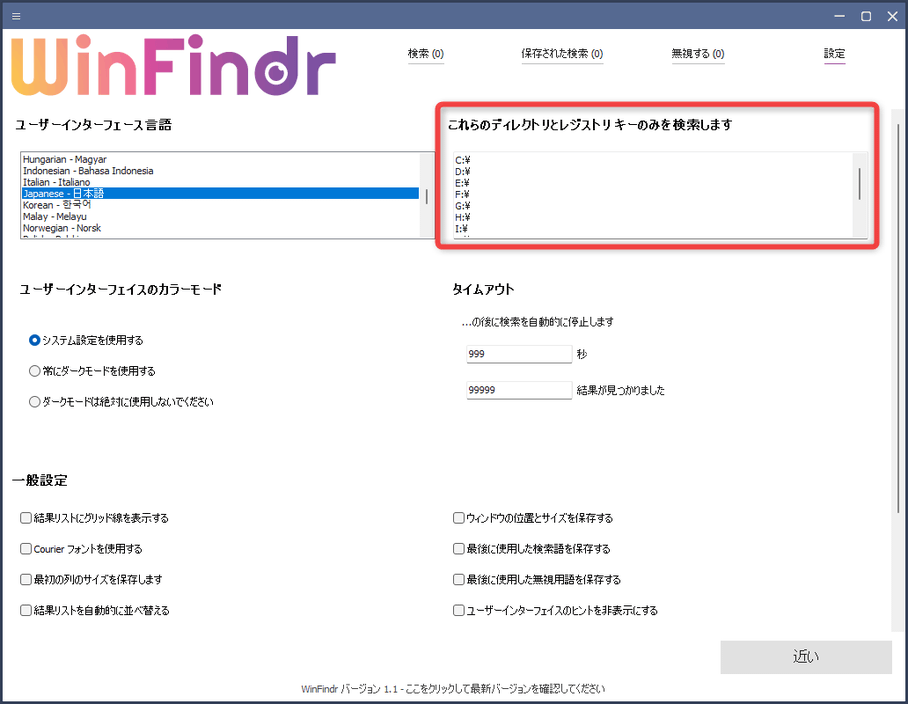The image size is (908, 704).
Task: Select Japanese - 日本語 language entry
Action: click(x=220, y=193)
